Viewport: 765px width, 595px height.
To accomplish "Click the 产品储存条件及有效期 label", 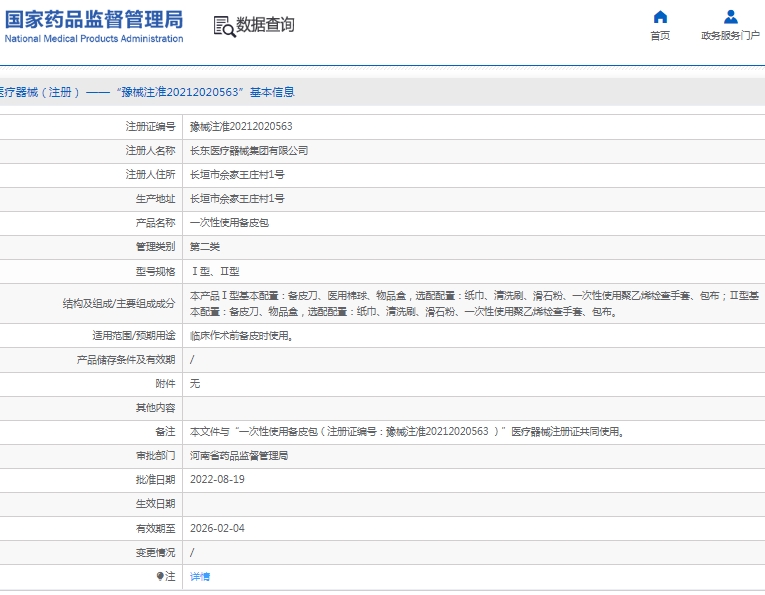I will click(x=126, y=360).
